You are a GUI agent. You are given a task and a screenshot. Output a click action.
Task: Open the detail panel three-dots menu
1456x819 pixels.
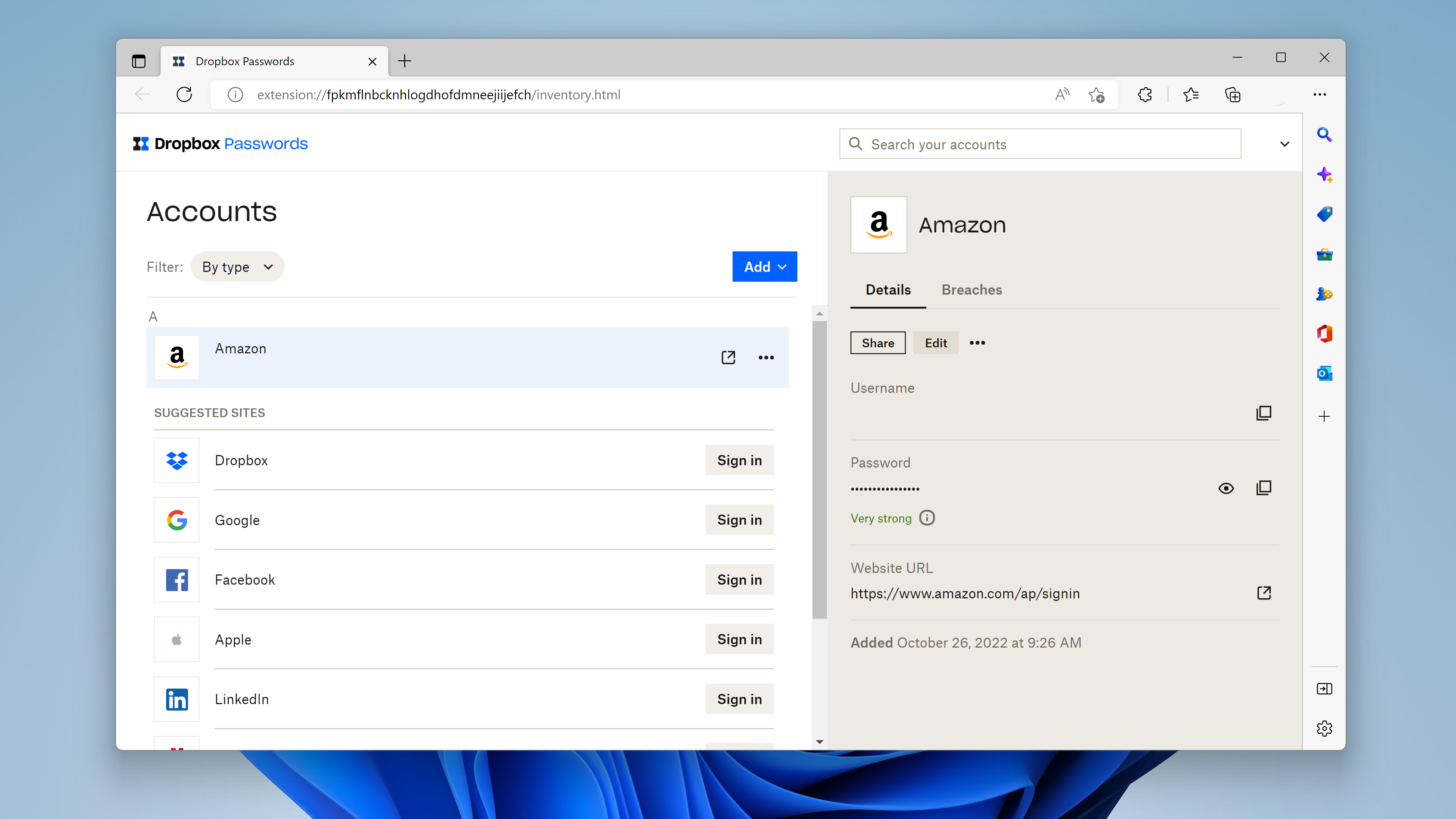point(977,343)
